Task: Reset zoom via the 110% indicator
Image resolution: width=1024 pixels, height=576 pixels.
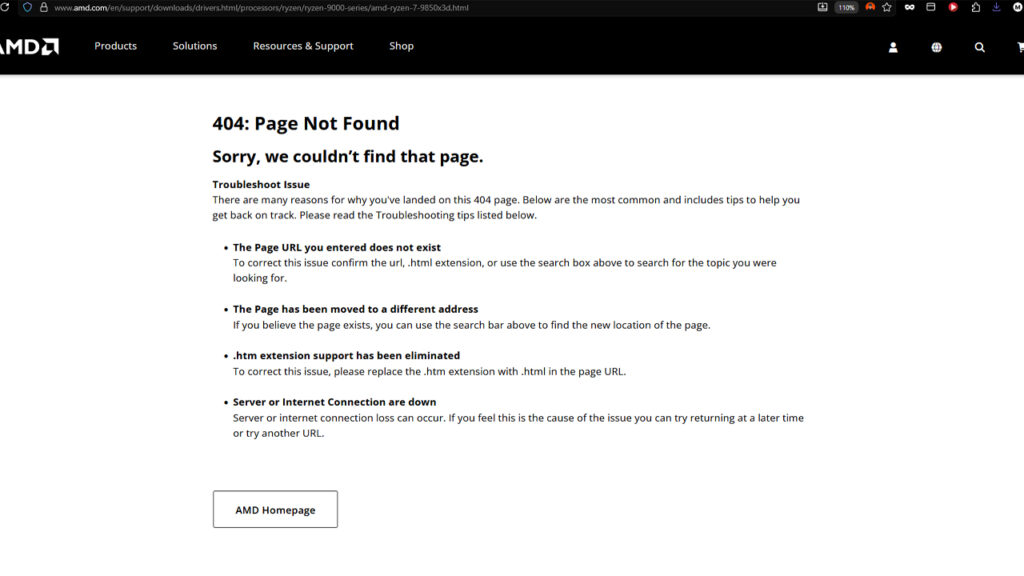Action: pyautogui.click(x=846, y=7)
